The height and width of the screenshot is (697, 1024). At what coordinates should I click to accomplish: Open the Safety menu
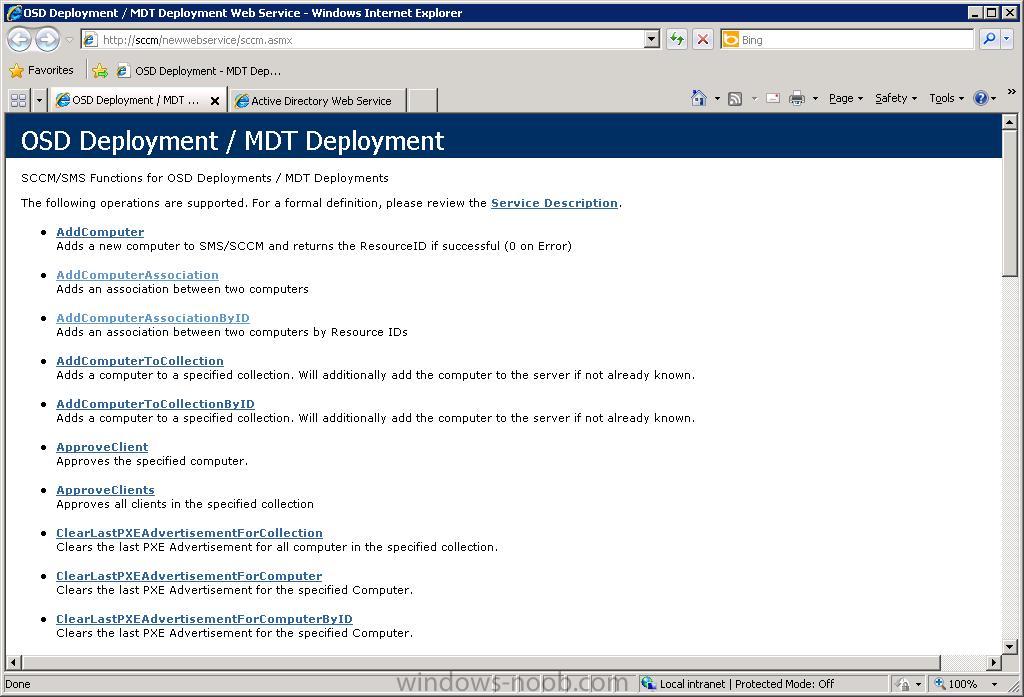tap(896, 98)
